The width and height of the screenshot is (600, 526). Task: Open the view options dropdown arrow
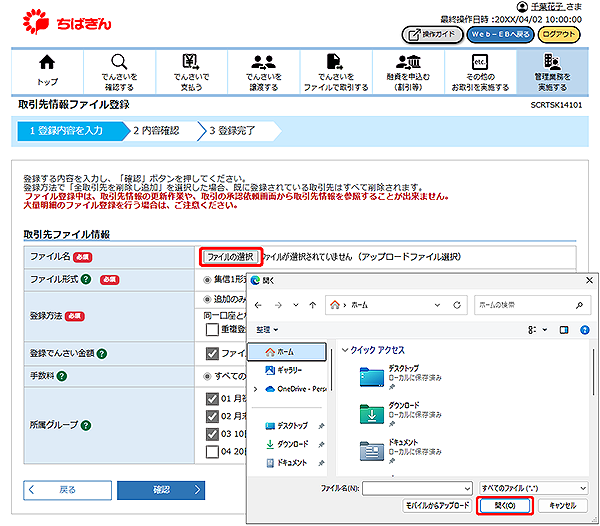point(545,330)
